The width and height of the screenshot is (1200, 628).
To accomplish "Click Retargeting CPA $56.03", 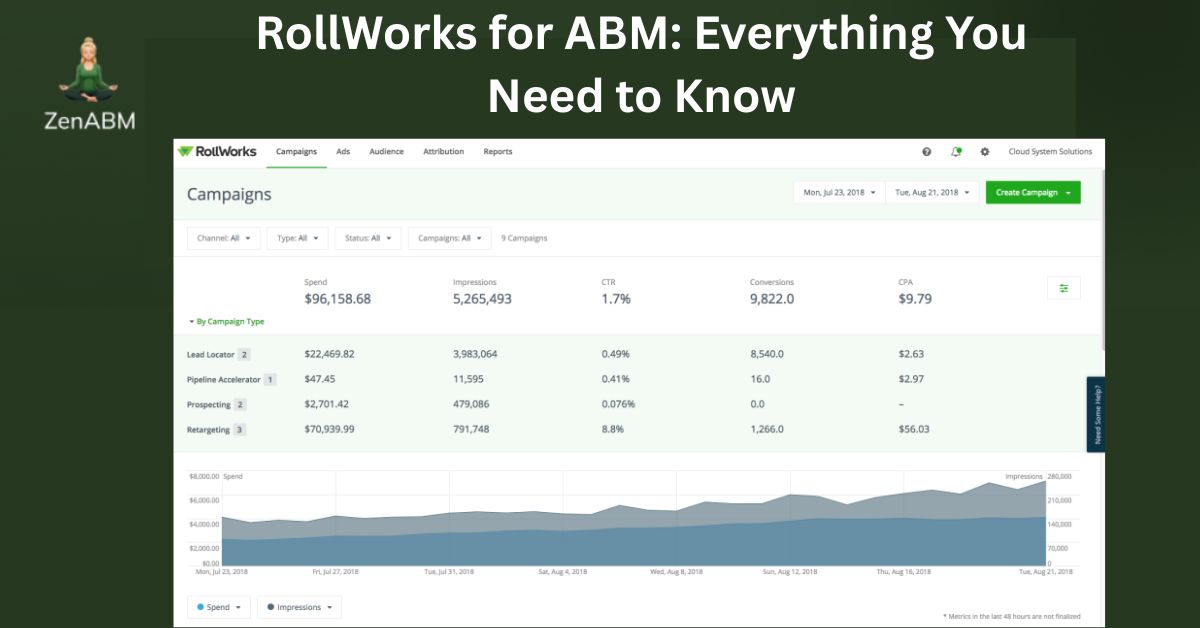I will pos(914,429).
